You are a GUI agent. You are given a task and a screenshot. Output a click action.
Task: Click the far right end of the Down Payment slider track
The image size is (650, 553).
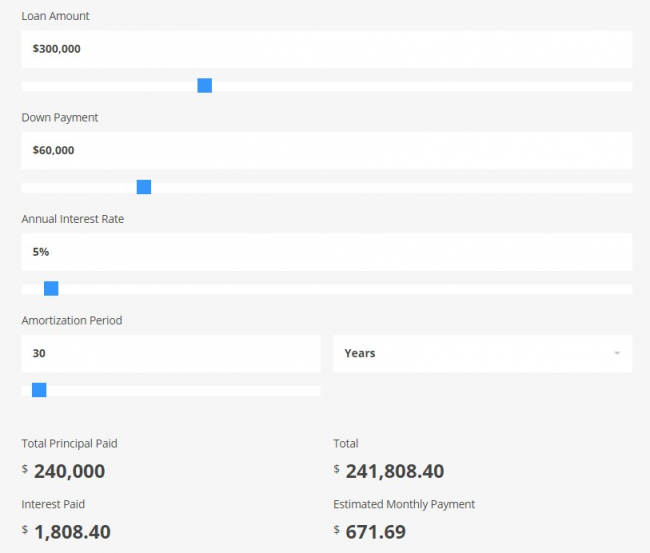tap(627, 187)
